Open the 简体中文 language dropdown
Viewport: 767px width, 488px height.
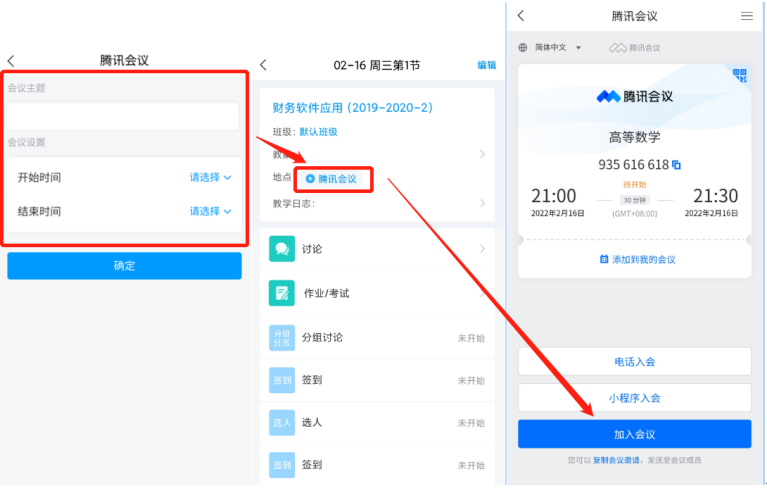pyautogui.click(x=557, y=47)
